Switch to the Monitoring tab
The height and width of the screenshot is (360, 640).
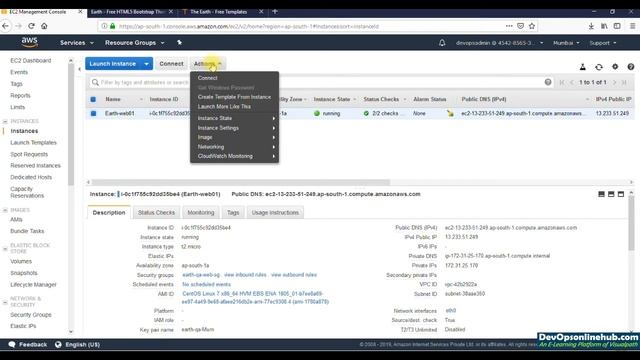click(201, 213)
